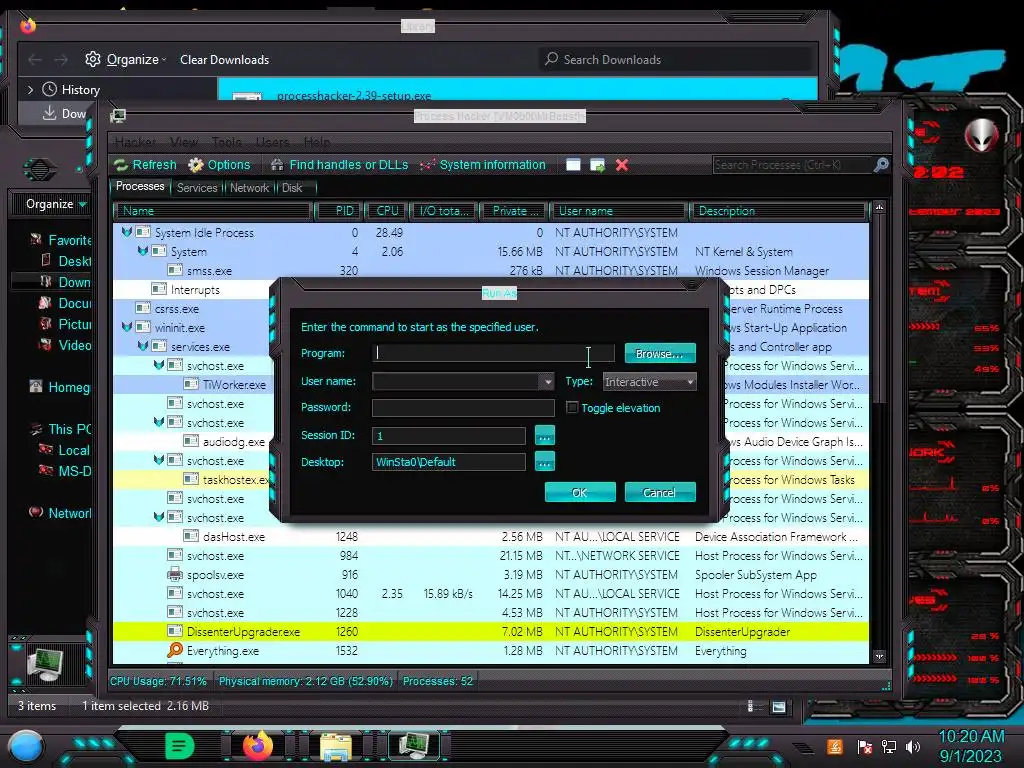This screenshot has width=1024, height=768.
Task: Click the red X kill window icon
Action: click(x=622, y=165)
